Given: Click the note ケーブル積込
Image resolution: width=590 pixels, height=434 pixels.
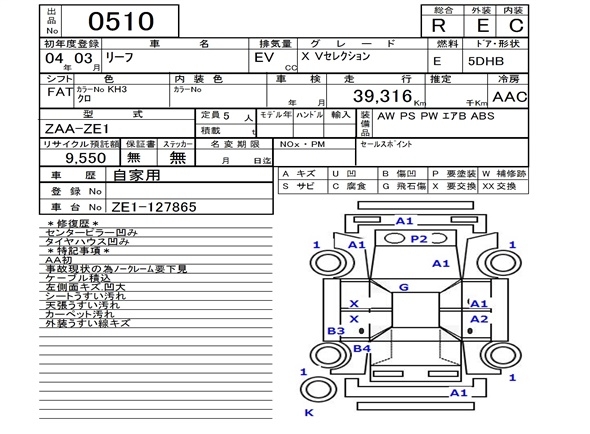Looking at the screenshot, I should pos(78,278).
